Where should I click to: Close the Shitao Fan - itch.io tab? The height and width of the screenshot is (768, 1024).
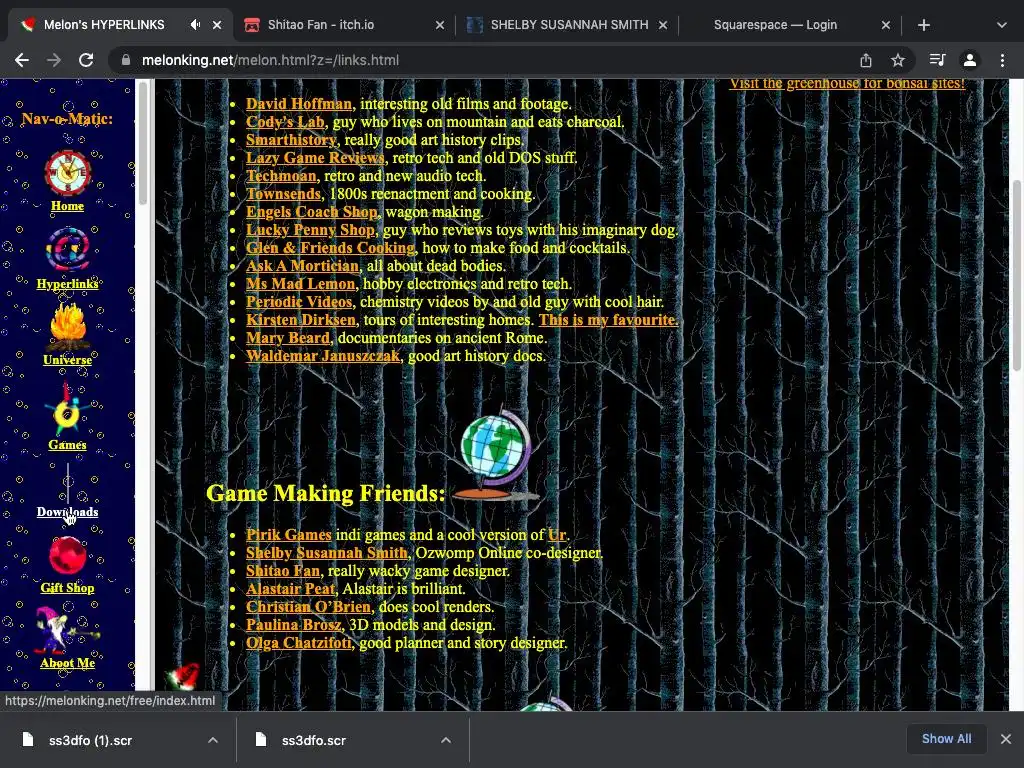[440, 25]
